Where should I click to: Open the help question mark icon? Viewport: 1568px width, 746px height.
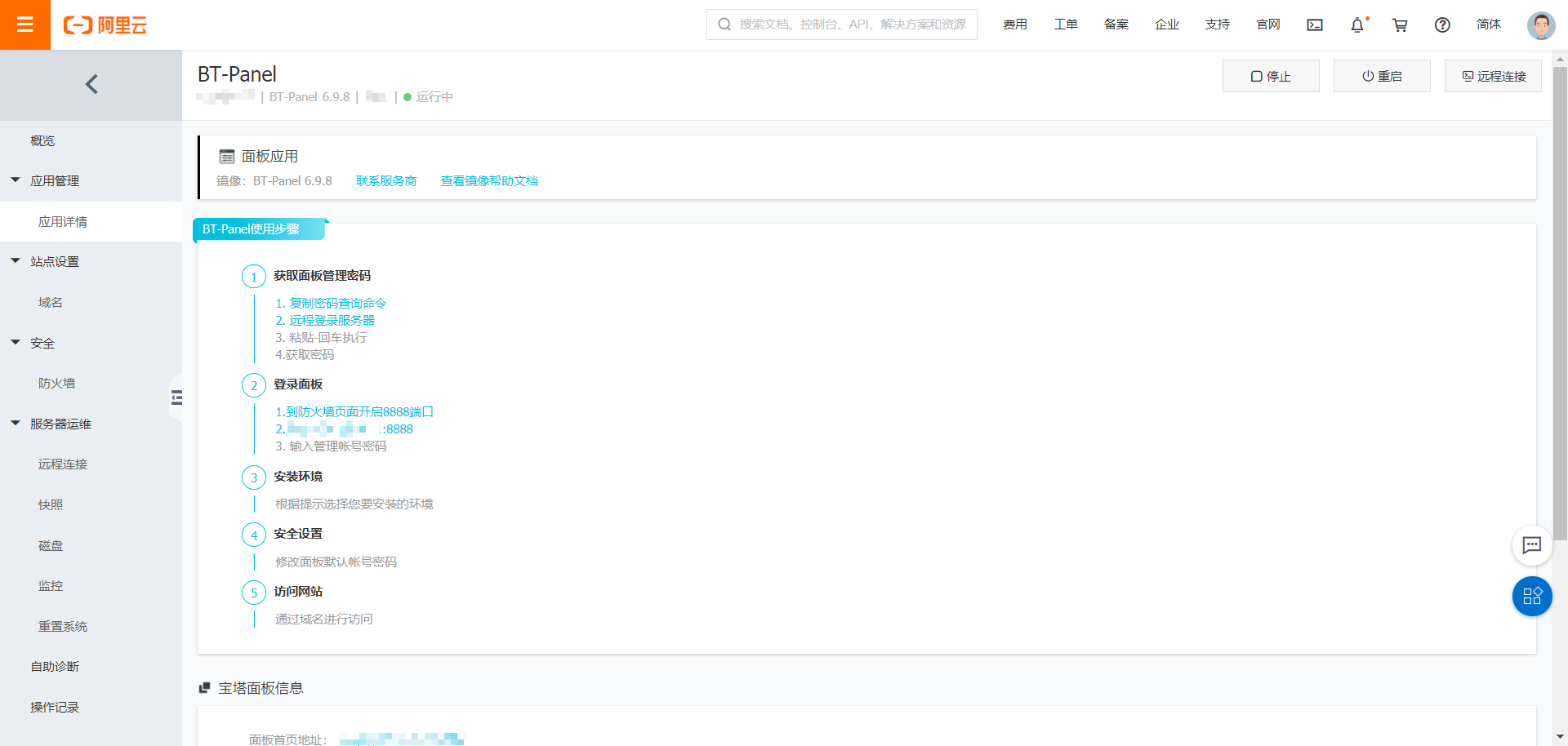click(1442, 25)
